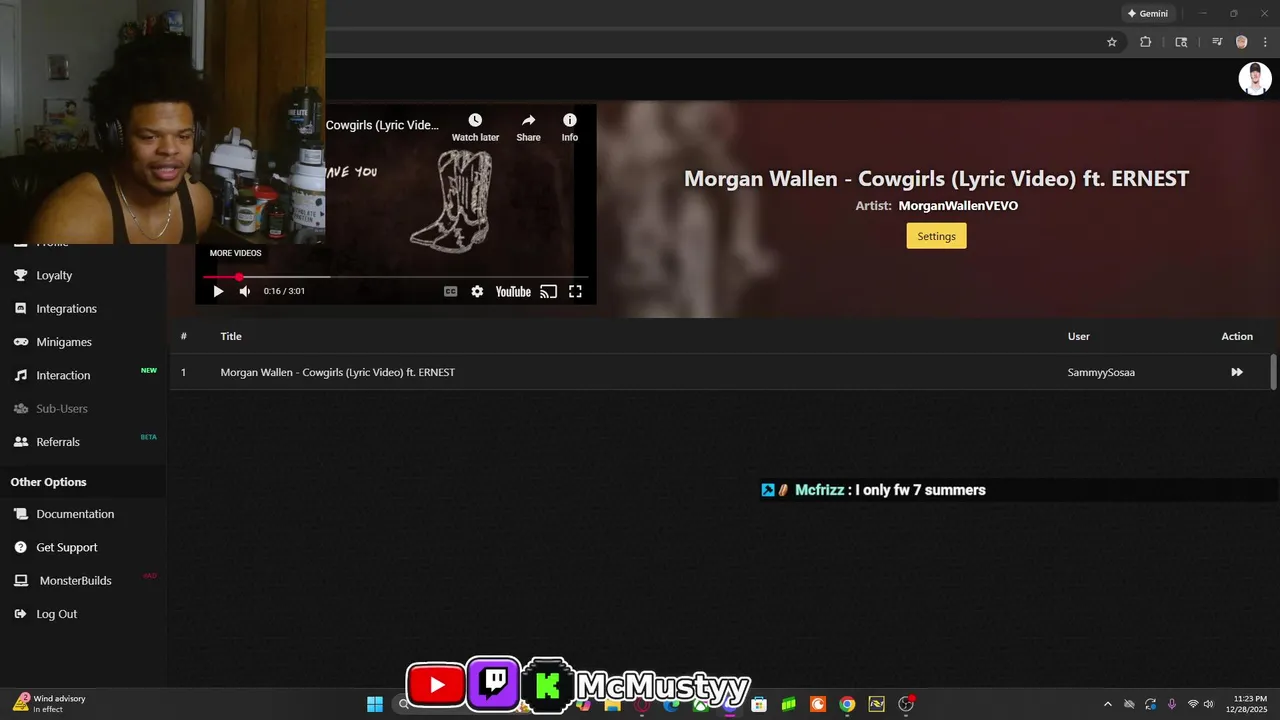Open Documentation in the sidebar
The height and width of the screenshot is (720, 1280).
click(x=75, y=514)
